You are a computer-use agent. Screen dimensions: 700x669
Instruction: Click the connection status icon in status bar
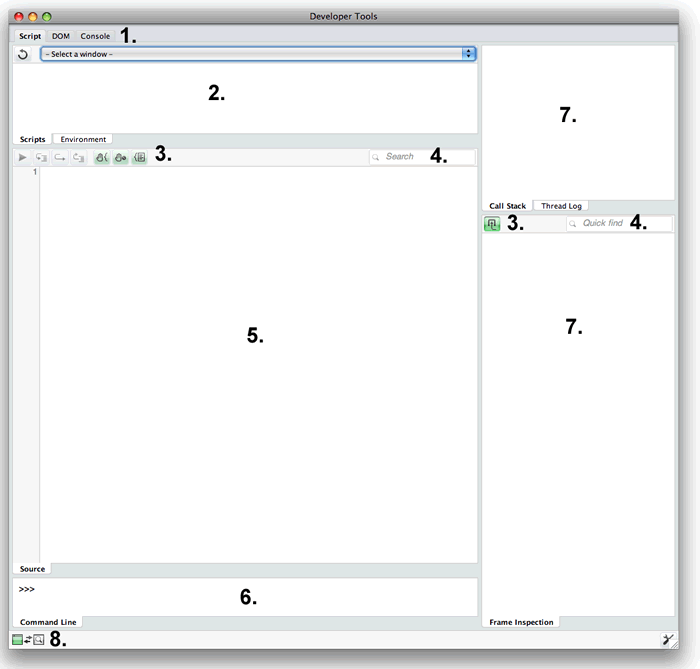click(28, 640)
